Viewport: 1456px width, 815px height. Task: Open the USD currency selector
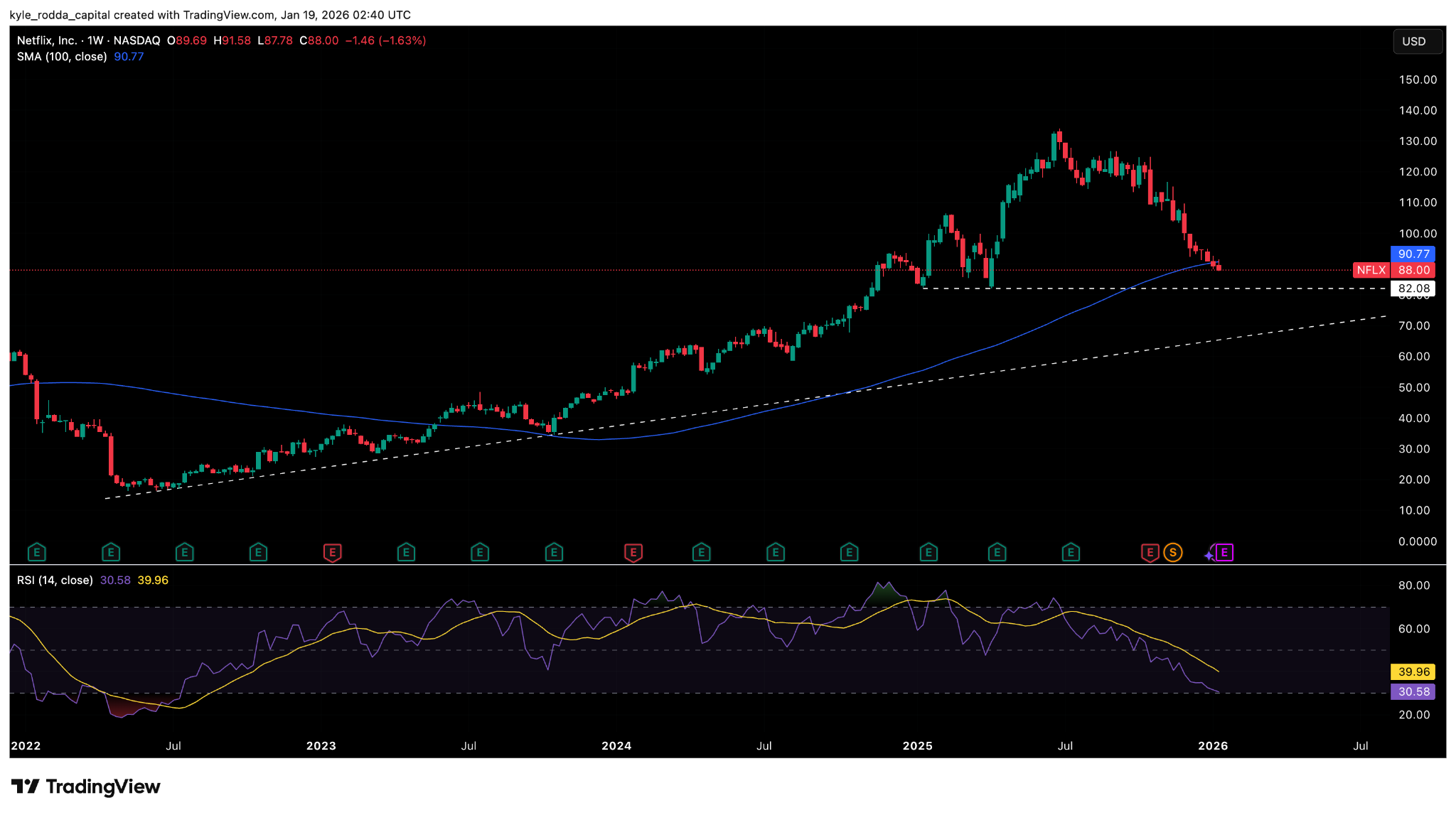(1417, 41)
